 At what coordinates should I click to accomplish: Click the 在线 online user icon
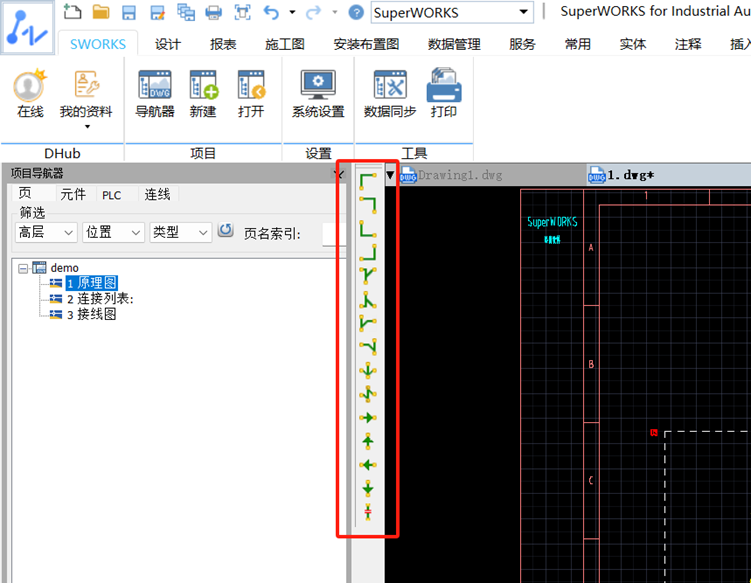tap(30, 94)
